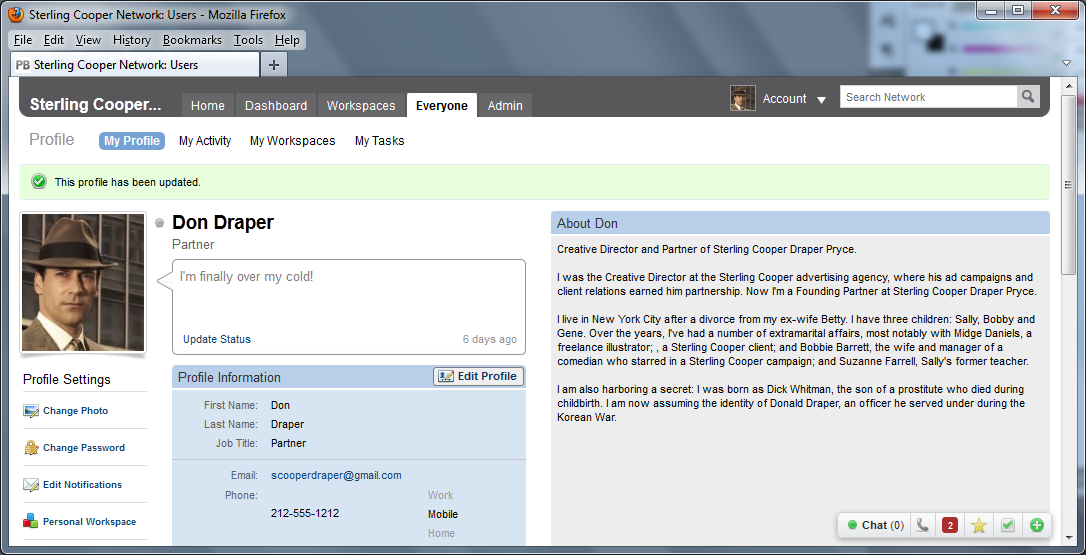Click the Change Photo icon
The height and width of the screenshot is (555, 1086).
click(31, 411)
